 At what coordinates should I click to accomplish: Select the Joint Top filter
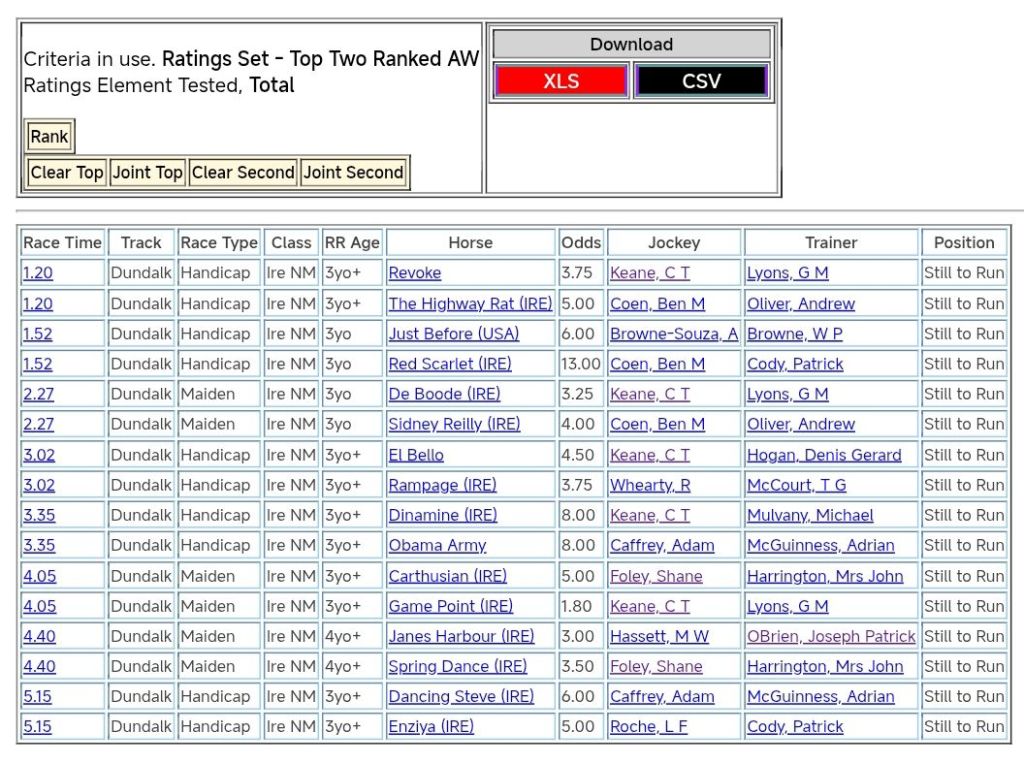click(x=147, y=173)
